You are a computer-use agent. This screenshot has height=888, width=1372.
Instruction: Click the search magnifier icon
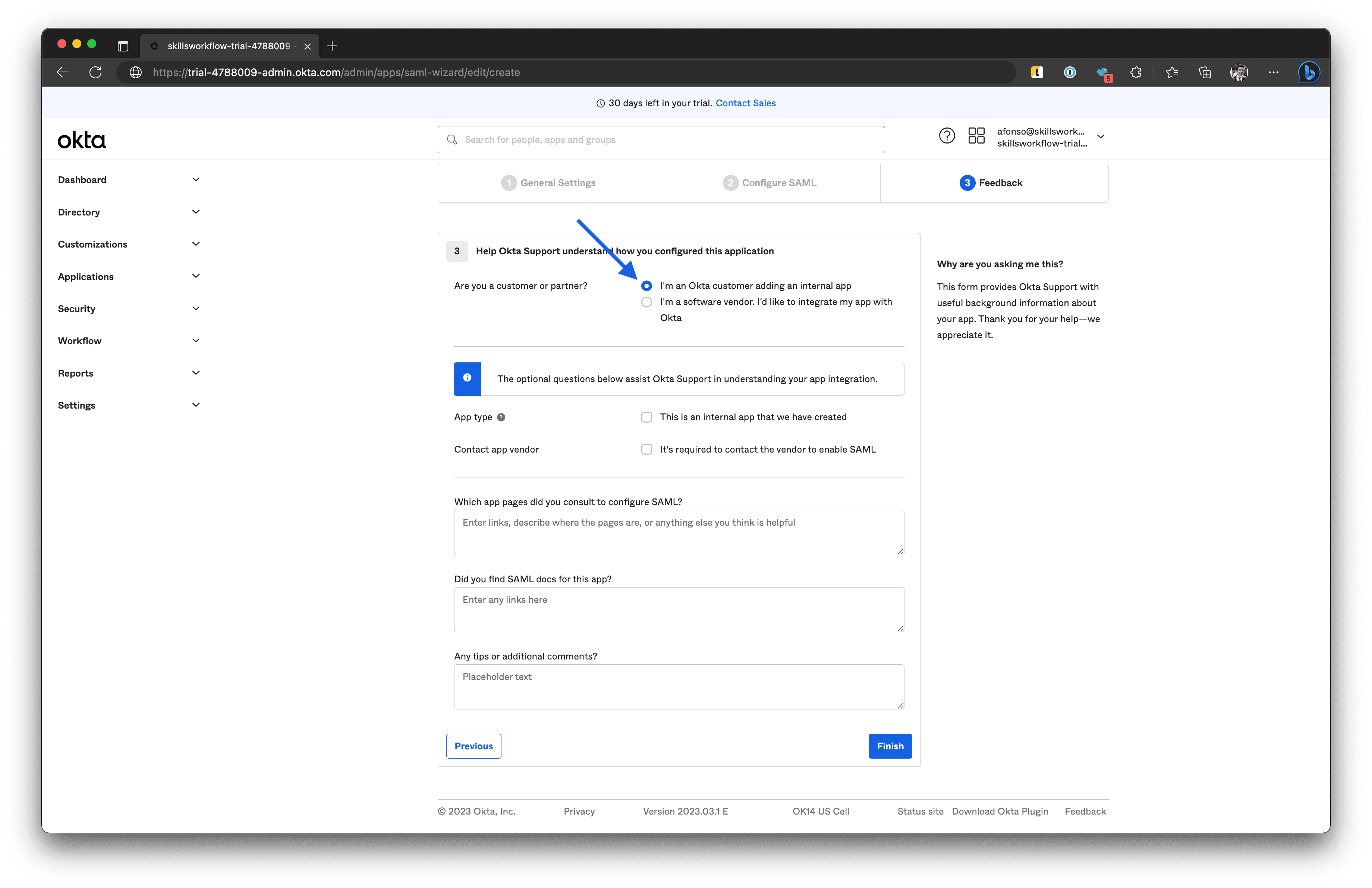pyautogui.click(x=452, y=139)
